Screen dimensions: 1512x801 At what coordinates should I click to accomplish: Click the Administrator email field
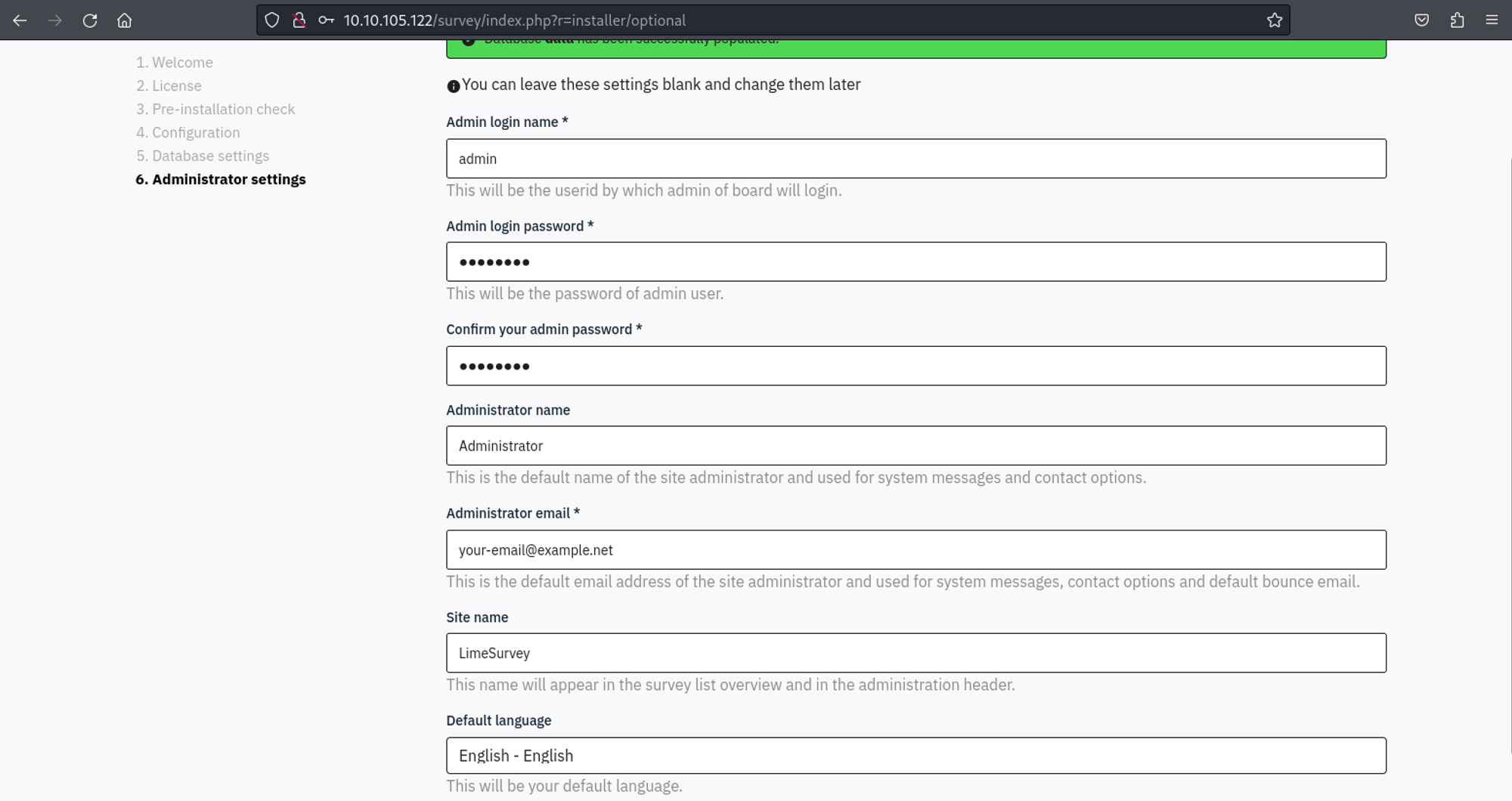916,550
